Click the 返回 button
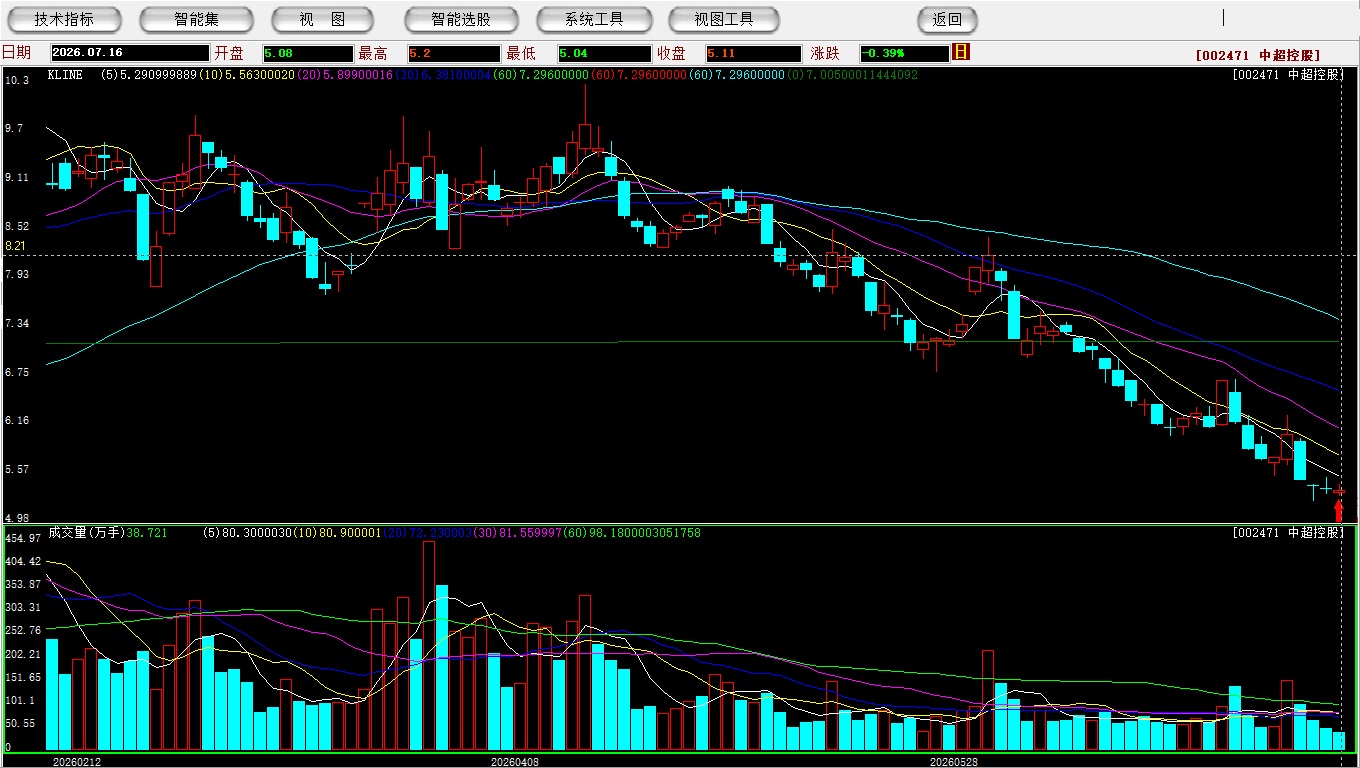The height and width of the screenshot is (768, 1360). click(x=947, y=19)
